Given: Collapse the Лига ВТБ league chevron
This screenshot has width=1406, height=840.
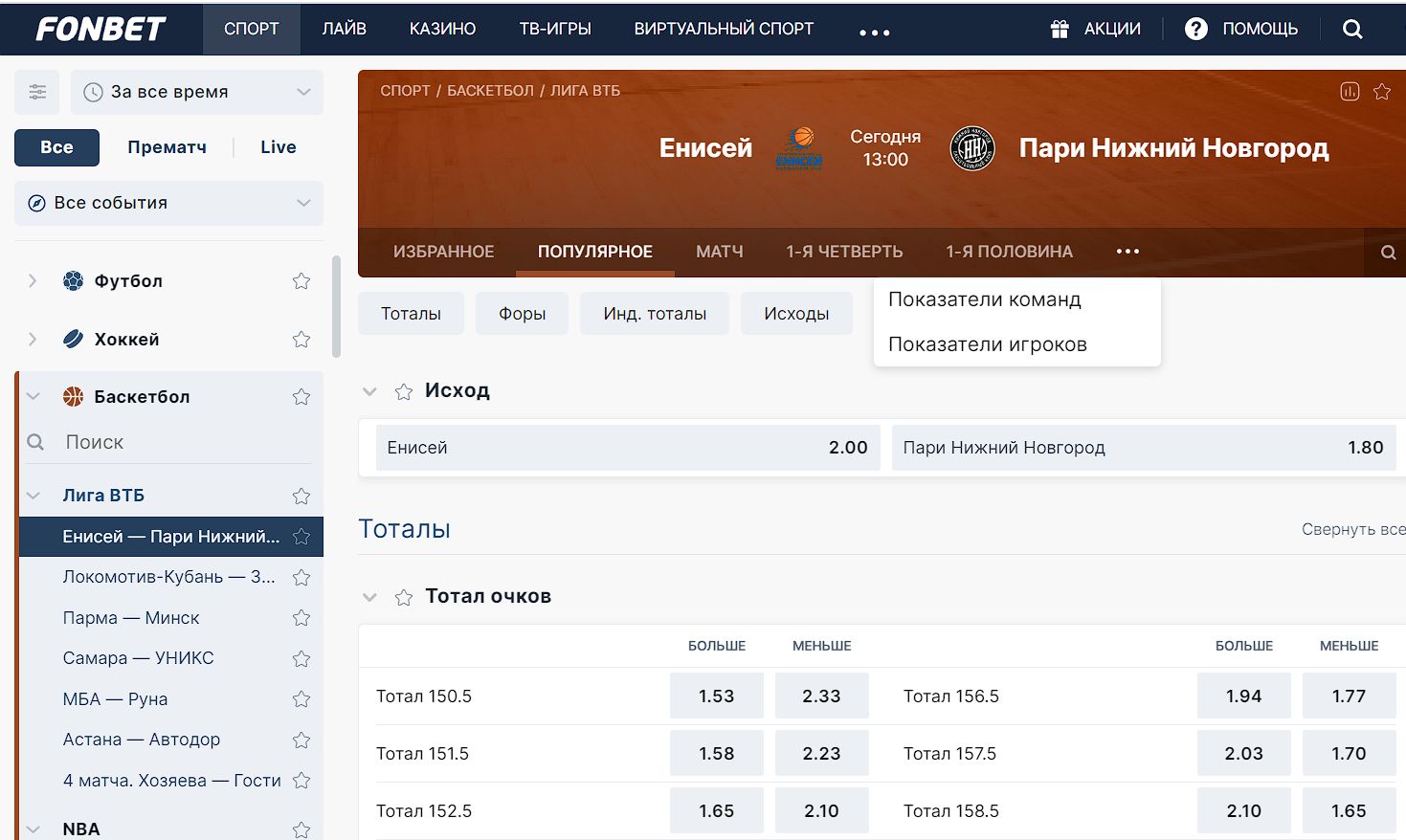Looking at the screenshot, I should [x=33, y=496].
